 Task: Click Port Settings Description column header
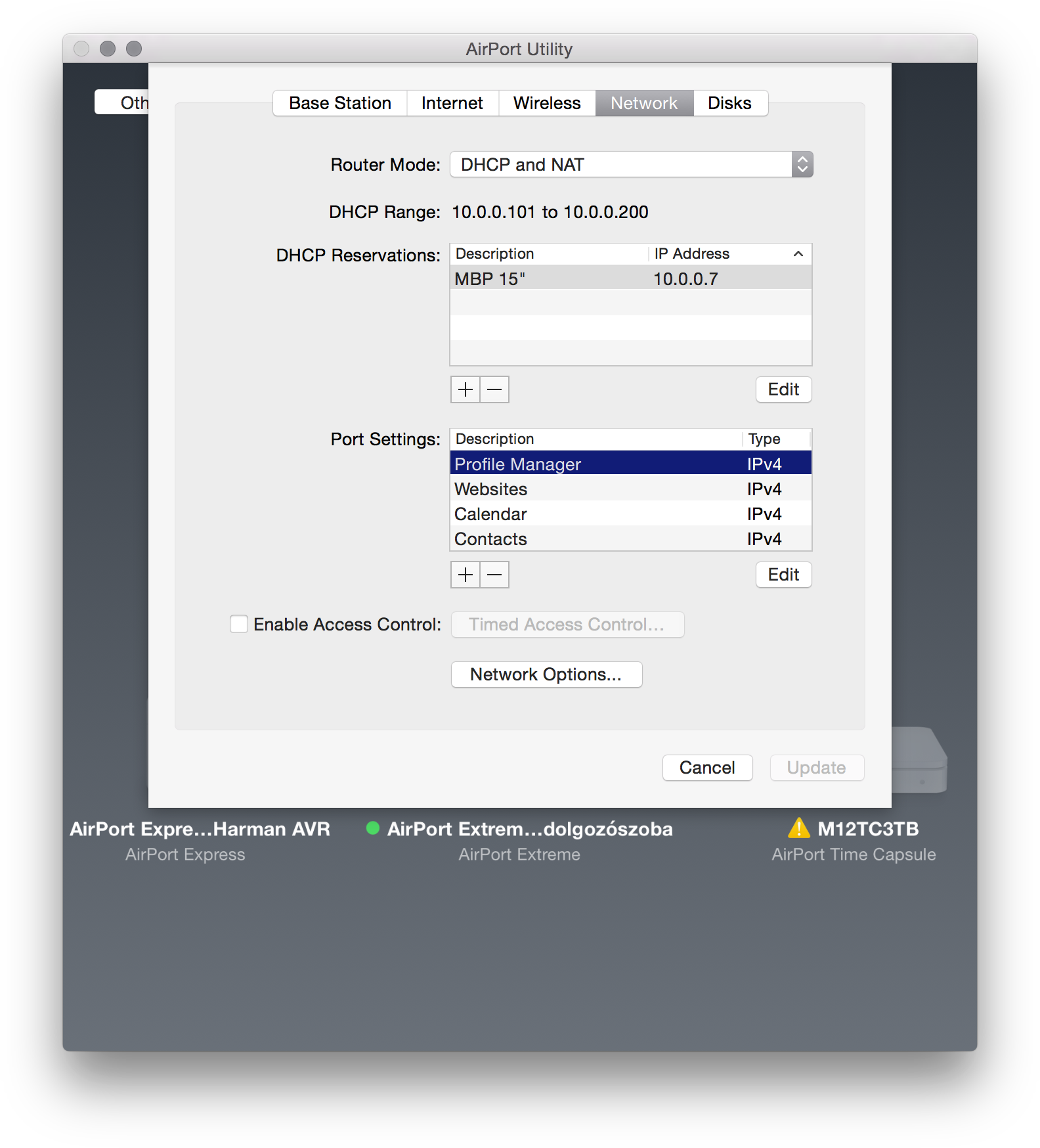click(596, 439)
